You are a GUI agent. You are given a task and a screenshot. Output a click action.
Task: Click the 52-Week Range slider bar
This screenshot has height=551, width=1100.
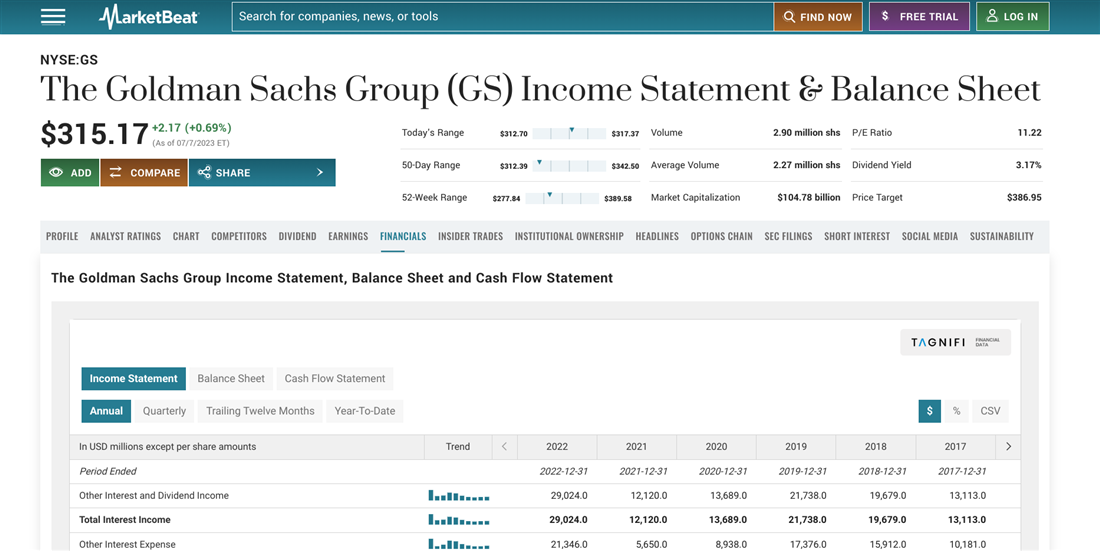(x=562, y=198)
